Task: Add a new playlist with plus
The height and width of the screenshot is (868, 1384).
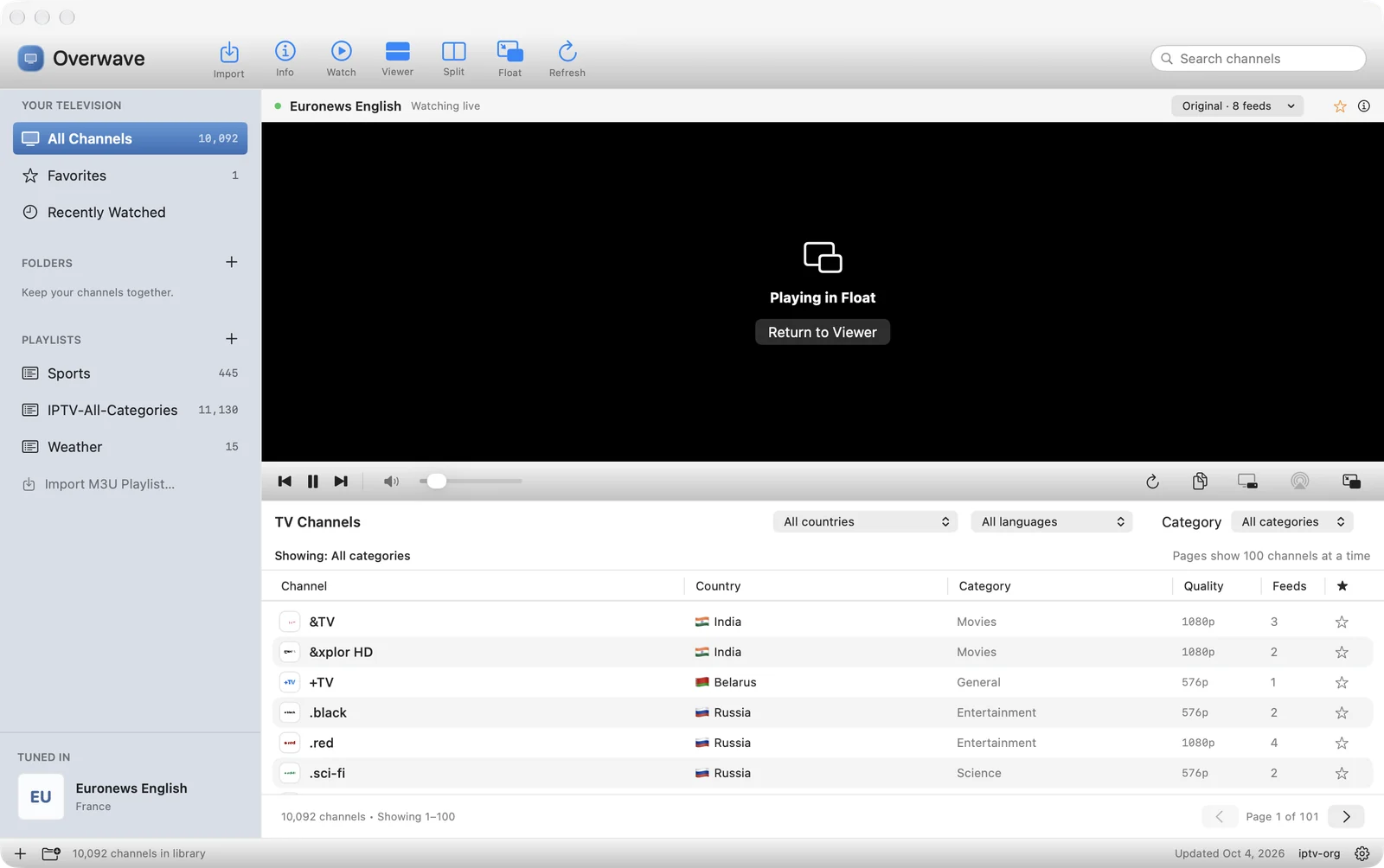Action: [x=231, y=339]
